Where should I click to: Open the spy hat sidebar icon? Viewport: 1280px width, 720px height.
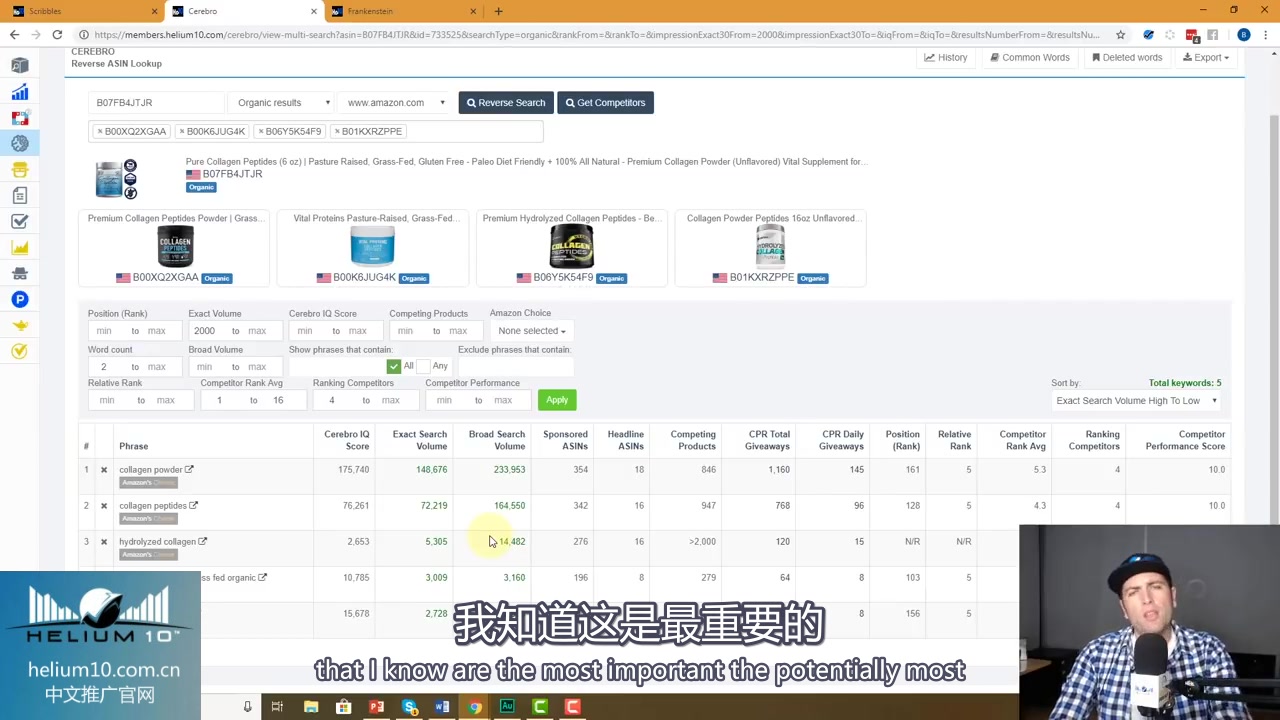(x=20, y=274)
